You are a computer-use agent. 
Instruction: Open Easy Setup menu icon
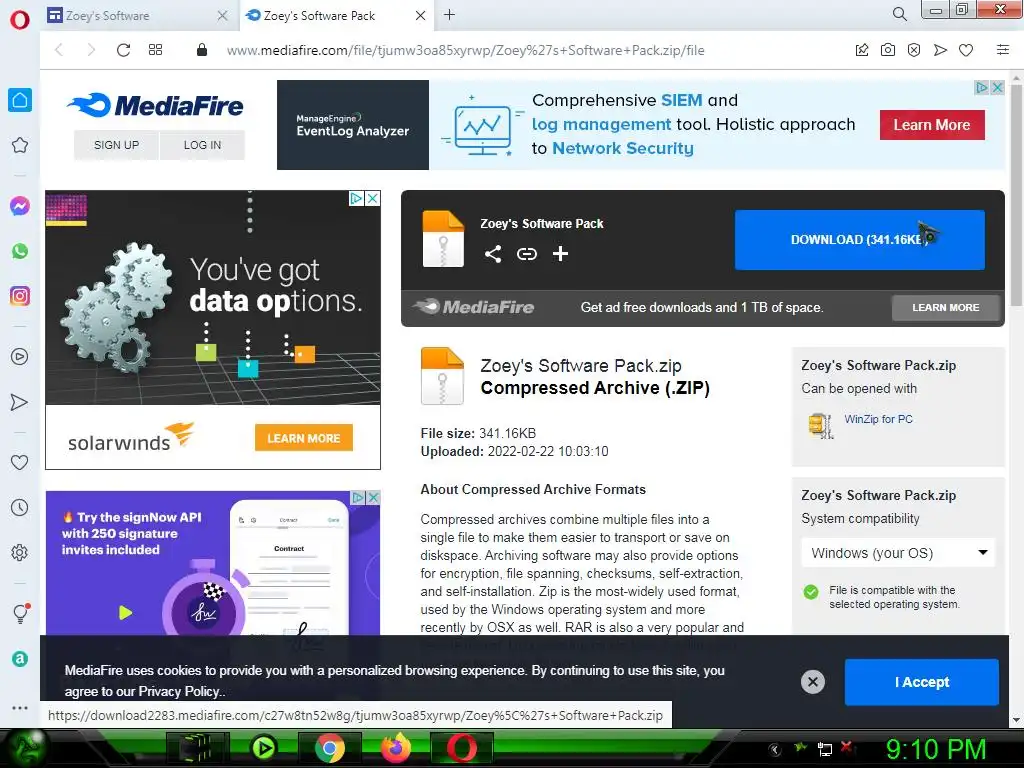coord(1003,50)
